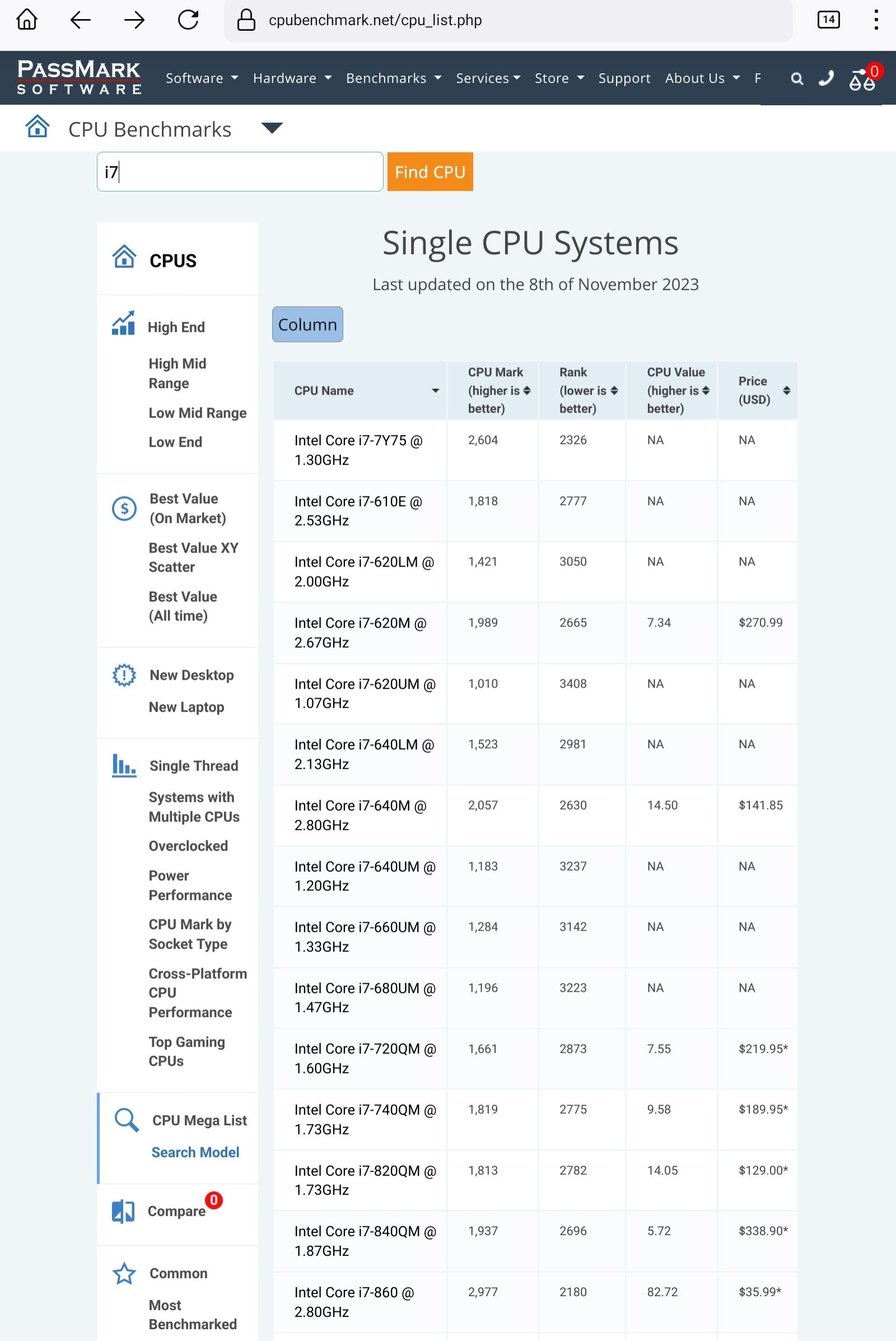Open High Mid Range in sidebar

click(177, 373)
